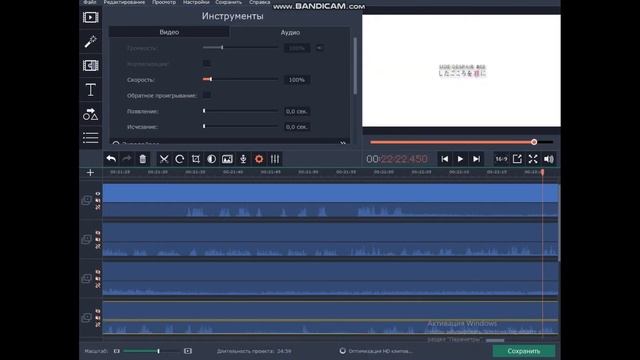Screen dimensions: 640x360
Task: Open the Справка menu
Action: 260,2
